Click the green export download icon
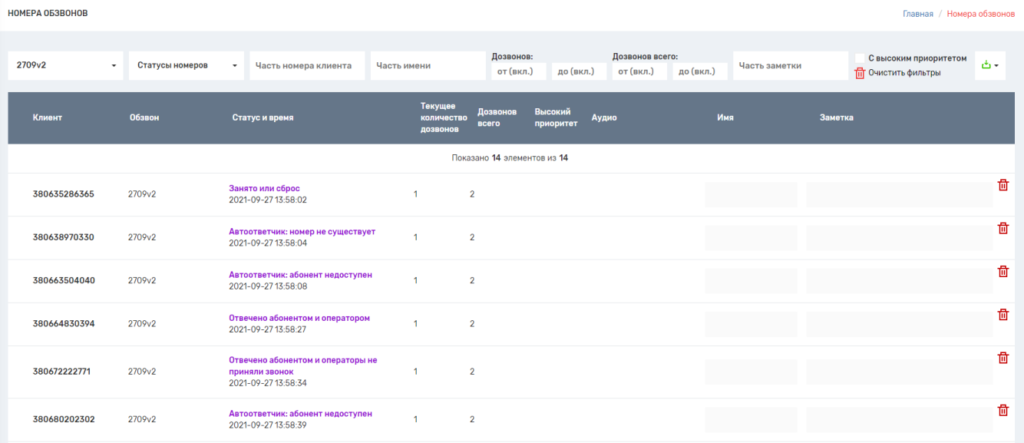This screenshot has height=443, width=1024. [x=985, y=66]
